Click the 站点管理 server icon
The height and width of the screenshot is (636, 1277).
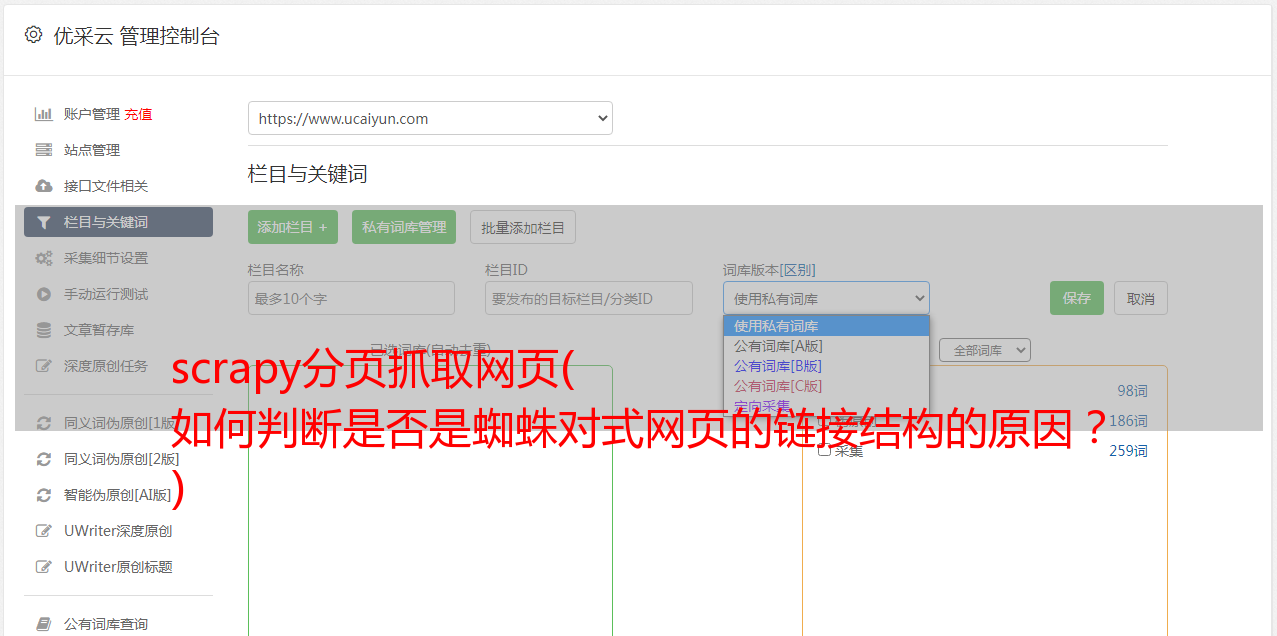tap(44, 150)
